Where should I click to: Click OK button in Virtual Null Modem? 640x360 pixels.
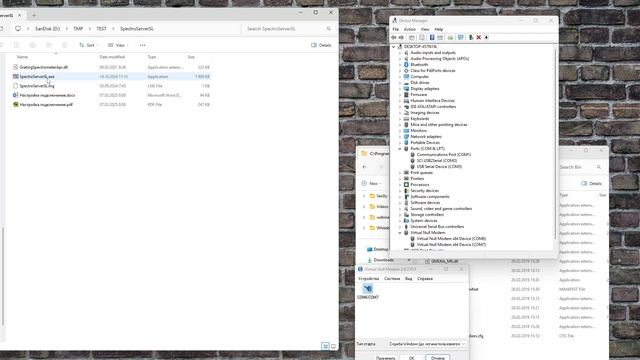(411, 358)
